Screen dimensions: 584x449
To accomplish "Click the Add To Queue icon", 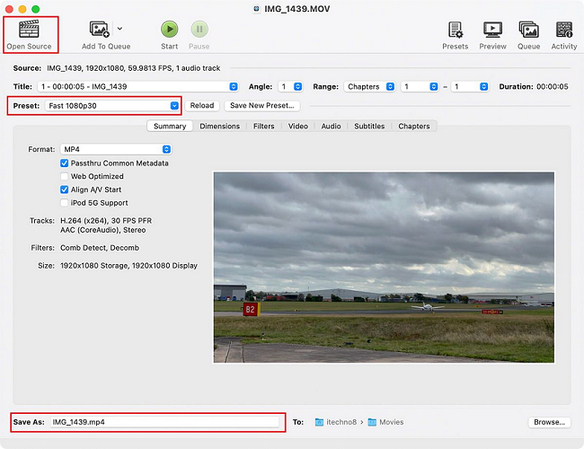I will 99,29.
